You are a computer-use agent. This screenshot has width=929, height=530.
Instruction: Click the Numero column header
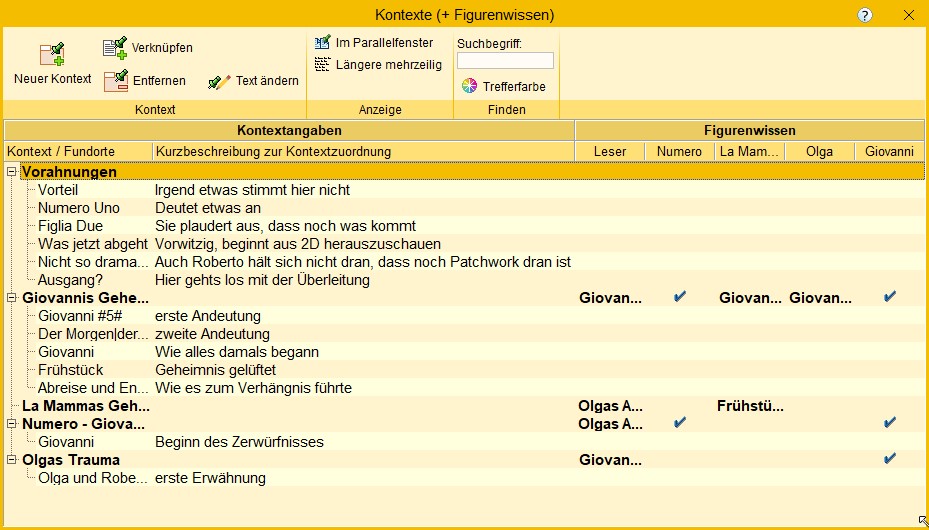[680, 152]
